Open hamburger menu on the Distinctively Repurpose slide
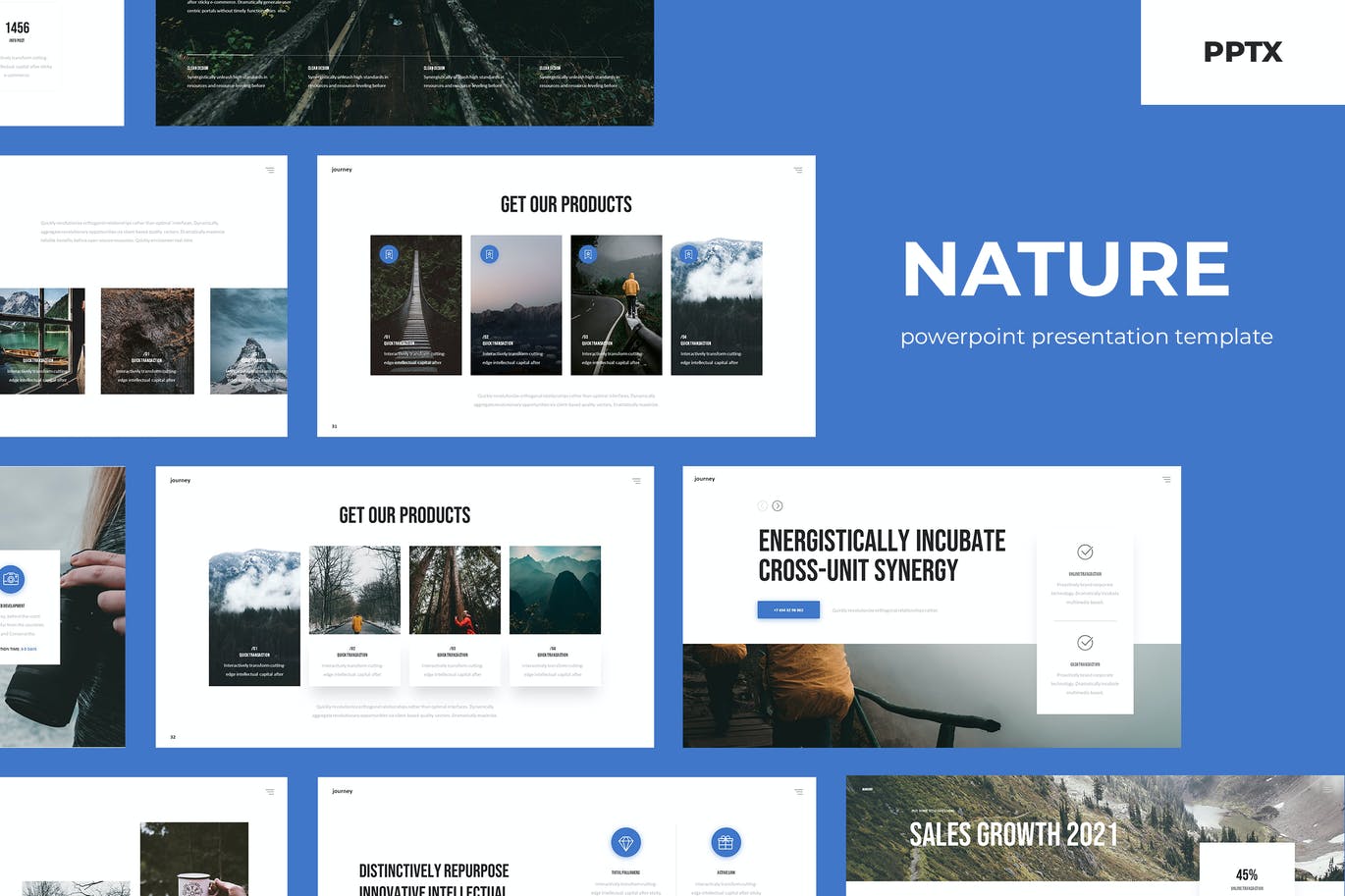 pos(798,791)
